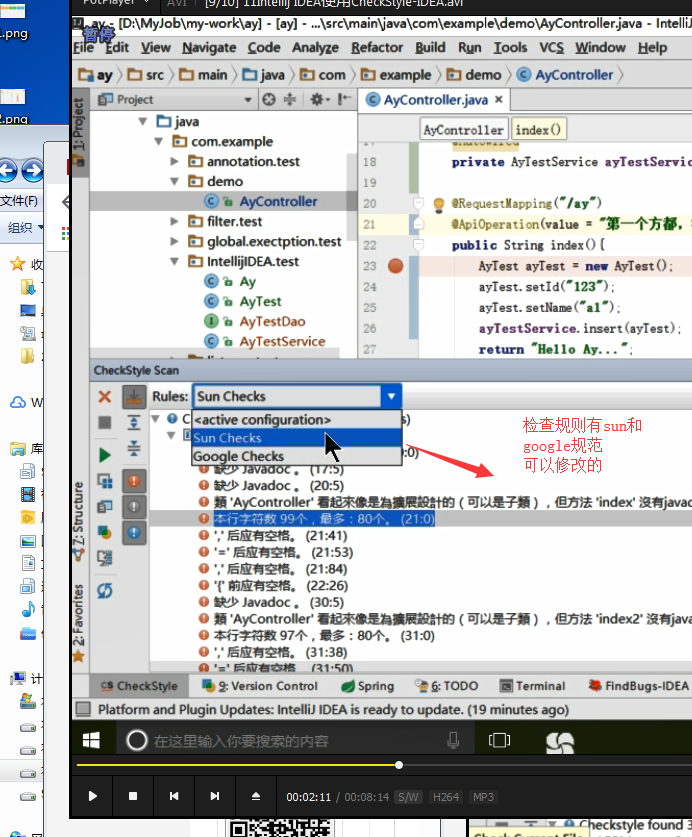Click the check changed files icon with colored shapes
The image size is (692, 837).
click(105, 532)
